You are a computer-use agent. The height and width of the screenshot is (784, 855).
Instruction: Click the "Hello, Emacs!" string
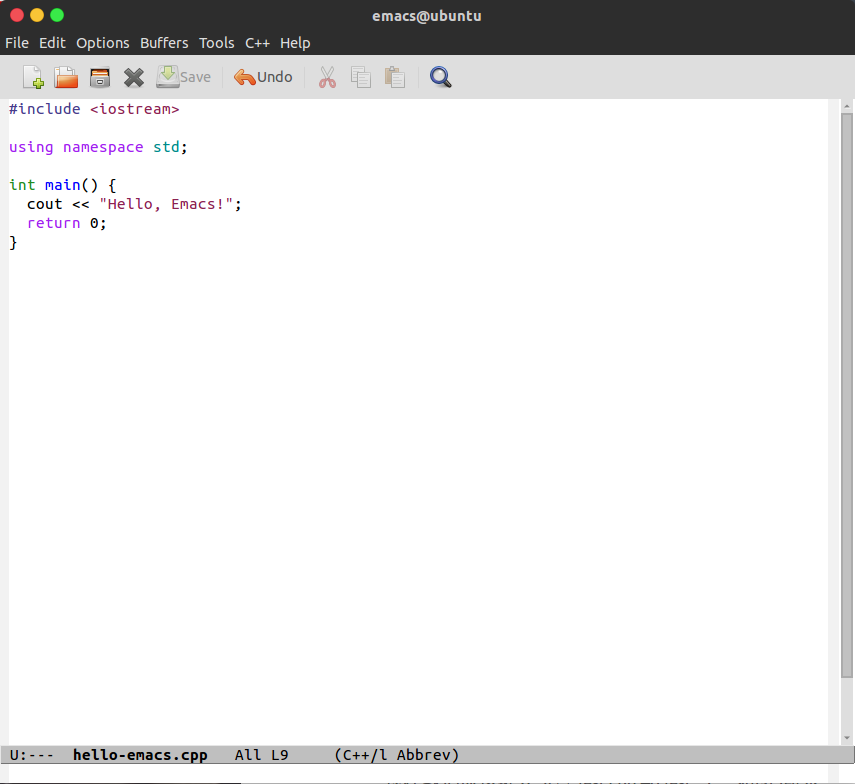click(166, 204)
